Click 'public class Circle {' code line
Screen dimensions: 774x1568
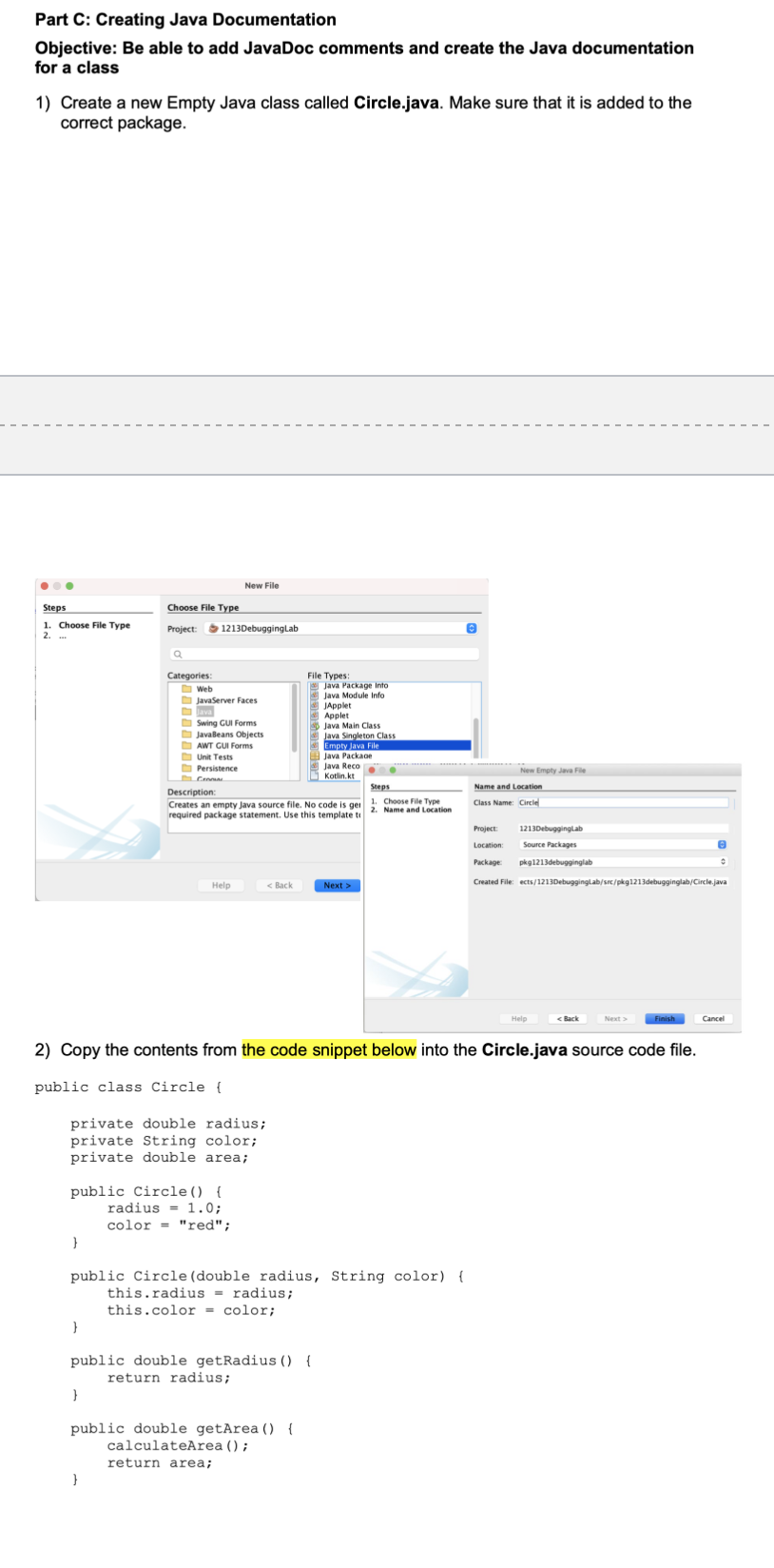click(128, 1088)
